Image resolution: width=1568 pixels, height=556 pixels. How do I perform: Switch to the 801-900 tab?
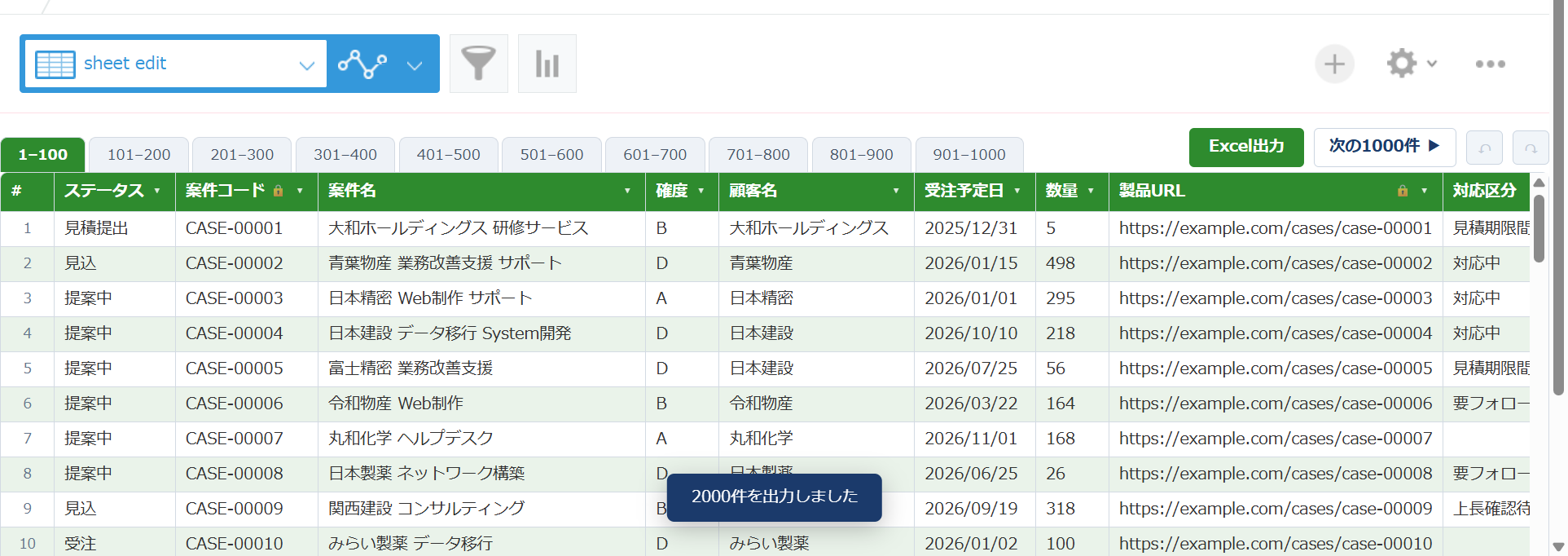862,155
